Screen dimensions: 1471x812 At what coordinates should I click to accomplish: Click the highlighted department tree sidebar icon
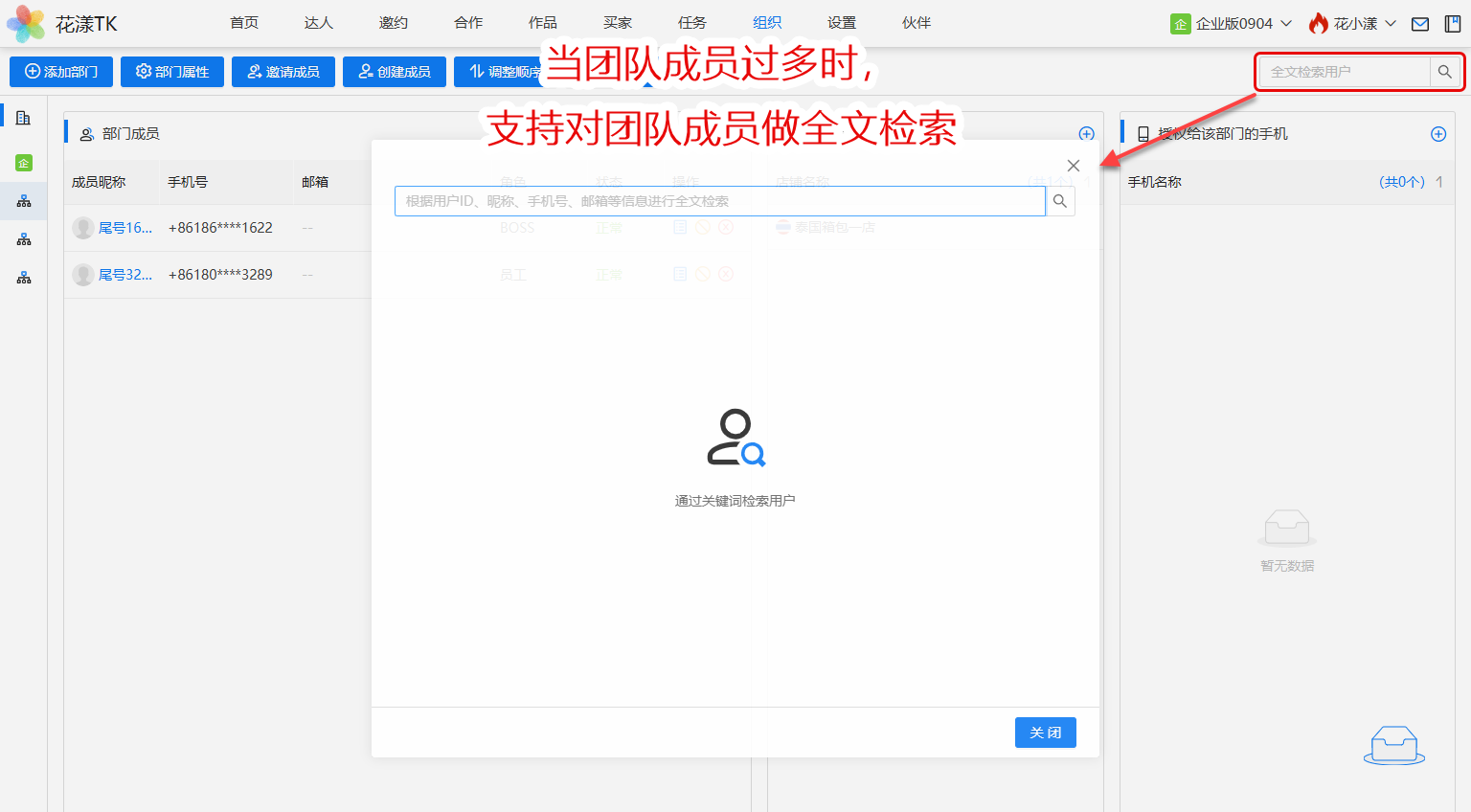24,201
